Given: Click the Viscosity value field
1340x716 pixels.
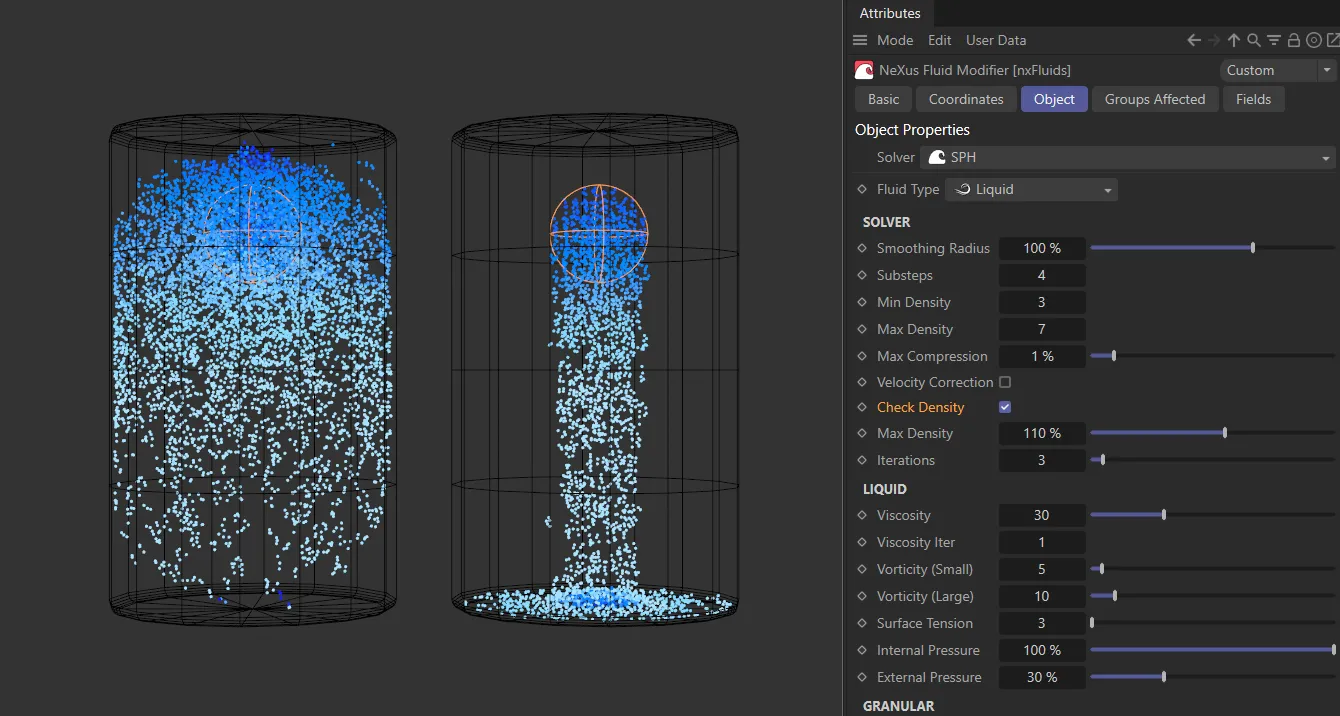Looking at the screenshot, I should point(1041,515).
